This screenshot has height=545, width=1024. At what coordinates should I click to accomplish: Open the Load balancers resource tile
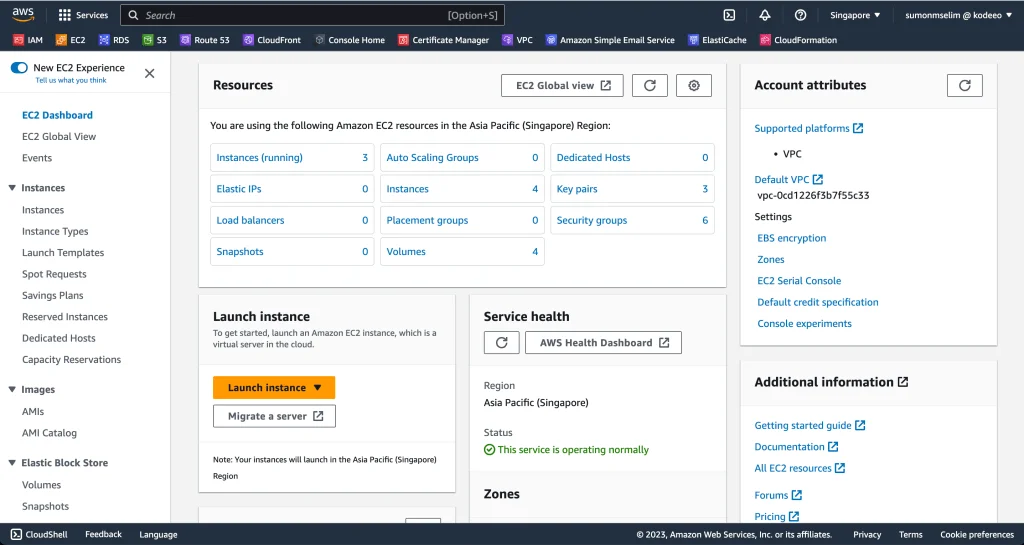pyautogui.click(x=292, y=220)
